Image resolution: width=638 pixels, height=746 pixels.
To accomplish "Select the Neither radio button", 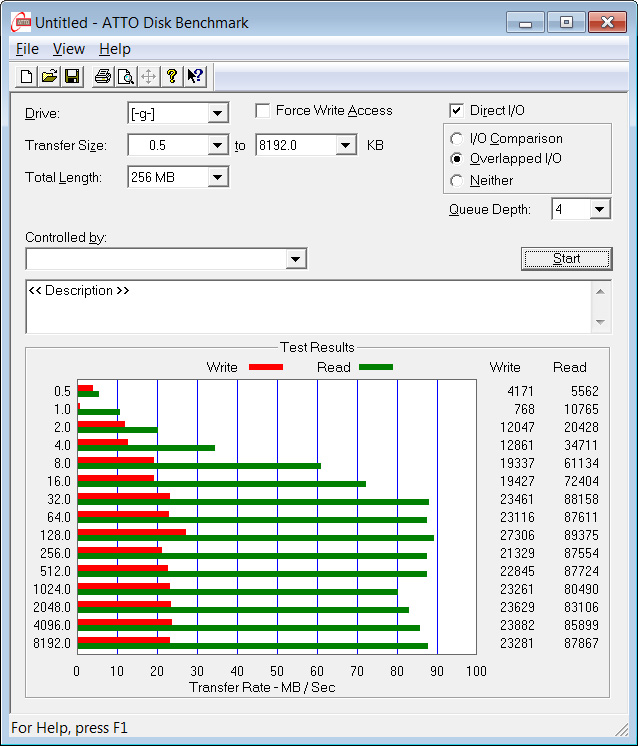I will (456, 180).
